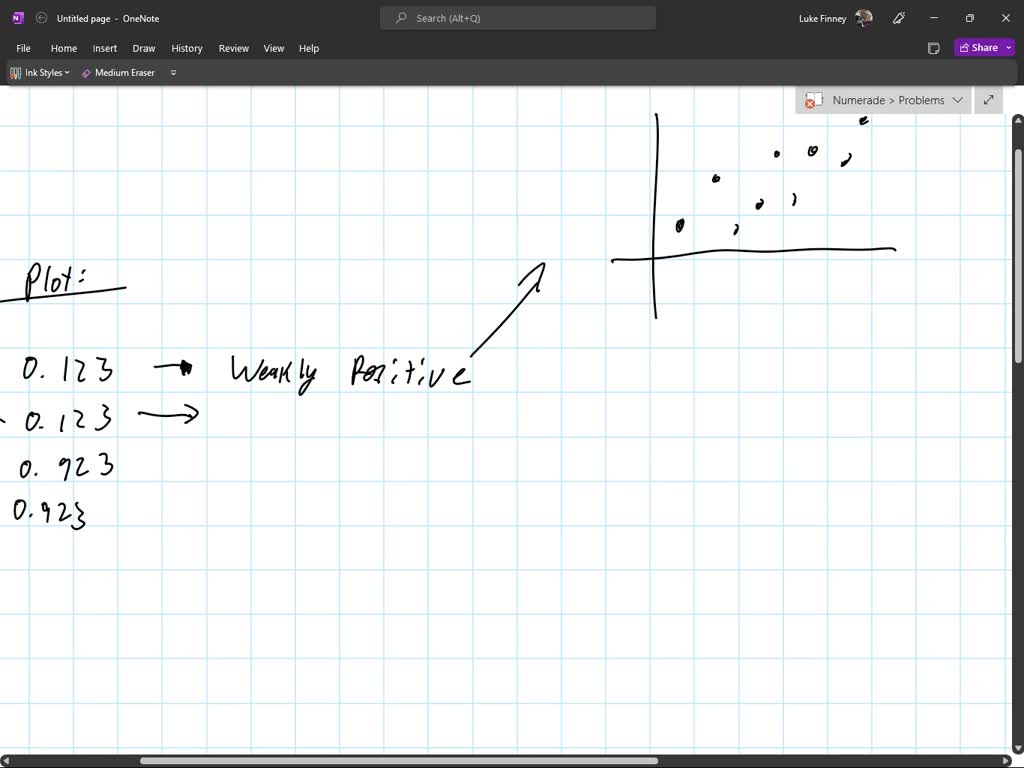Screen dimensions: 1024x768
Task: Open the side panel icon below the title bar
Action: click(x=933, y=47)
